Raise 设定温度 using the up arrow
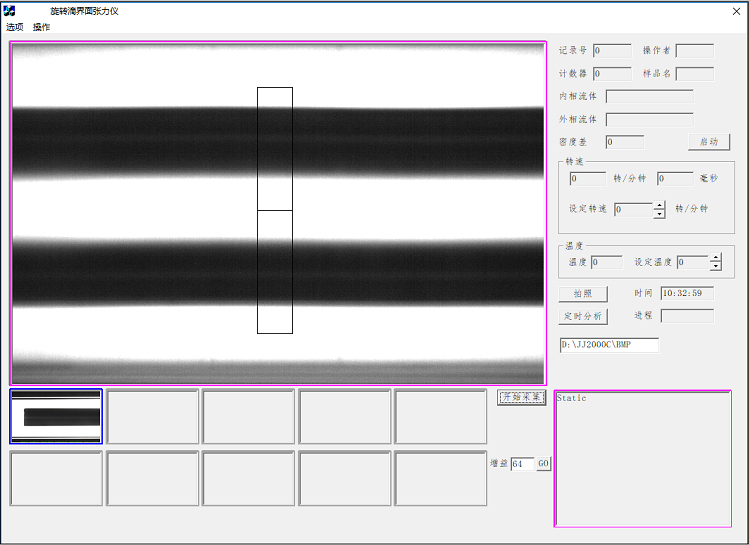This screenshot has height=545, width=750. [715, 258]
